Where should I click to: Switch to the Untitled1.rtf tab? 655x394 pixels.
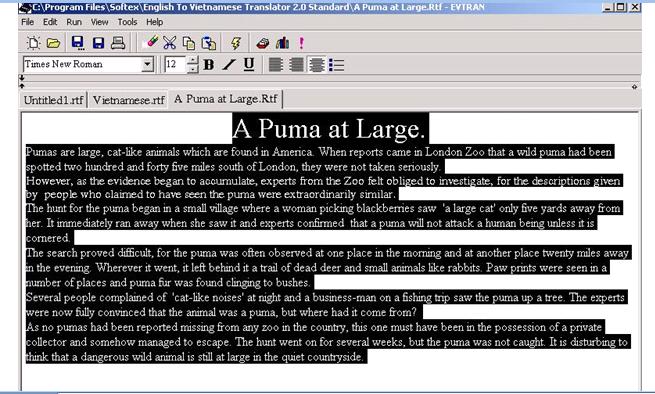[x=53, y=100]
